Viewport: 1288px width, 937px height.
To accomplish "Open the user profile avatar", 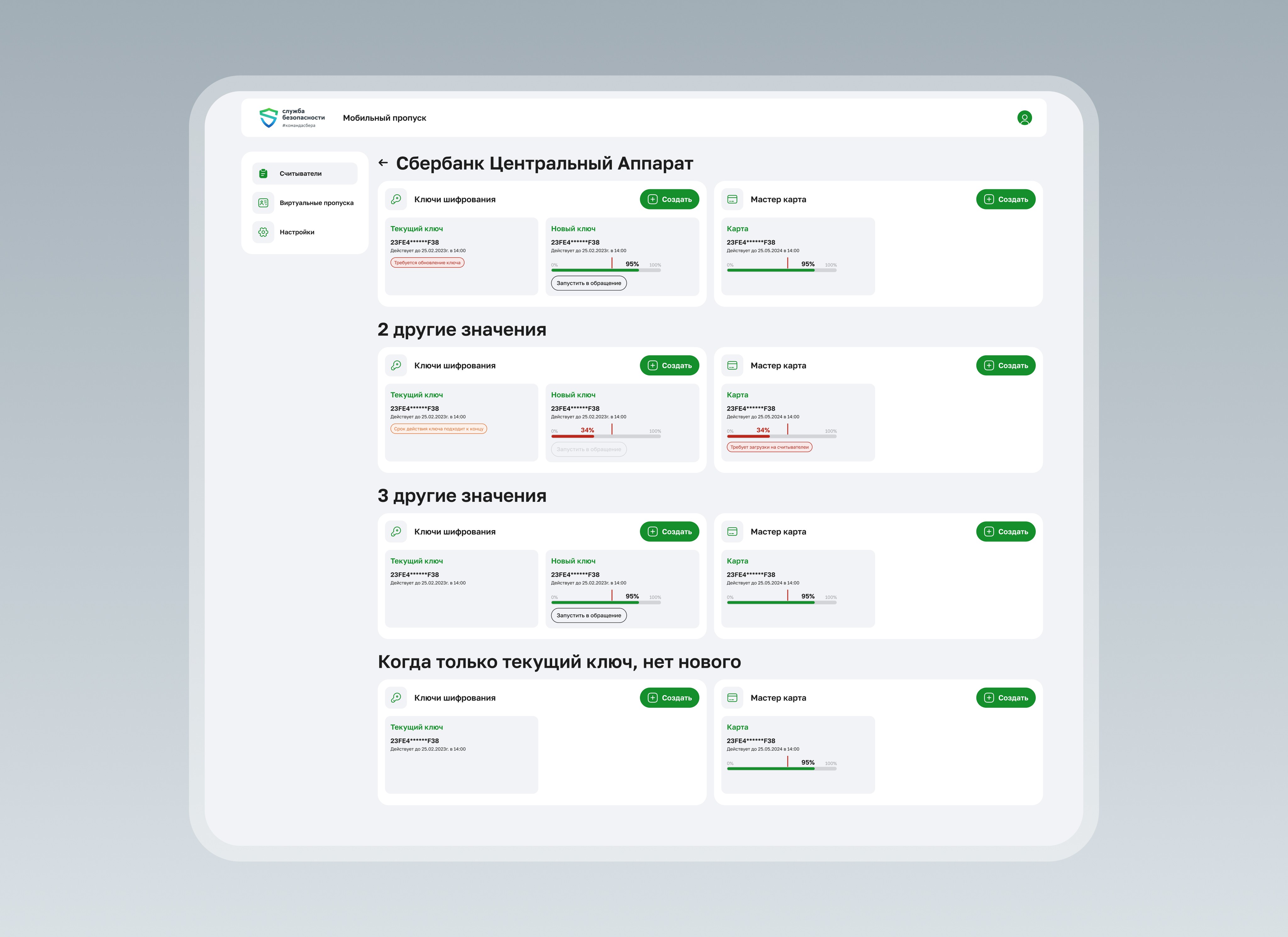I will point(1024,118).
